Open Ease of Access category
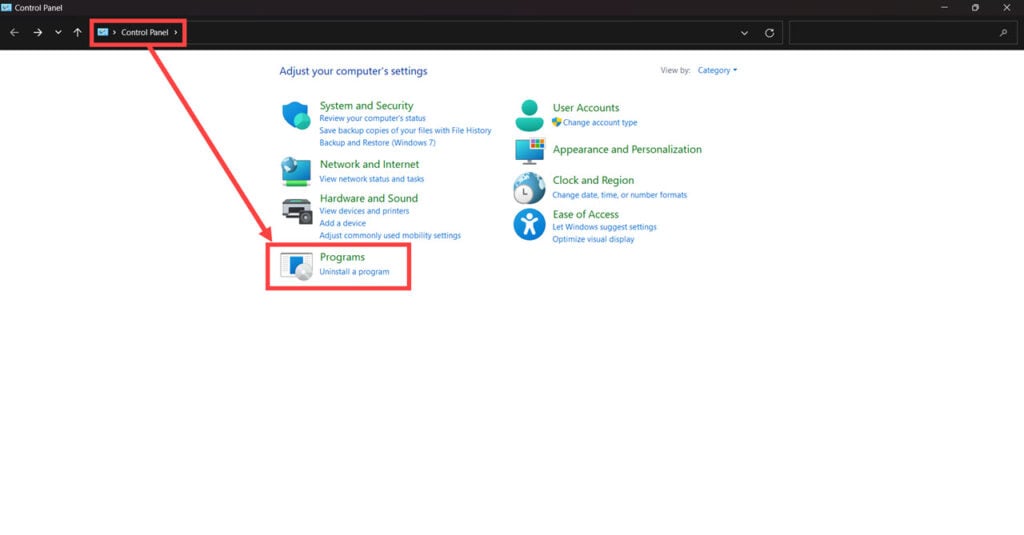This screenshot has height=535, width=1024. point(585,214)
